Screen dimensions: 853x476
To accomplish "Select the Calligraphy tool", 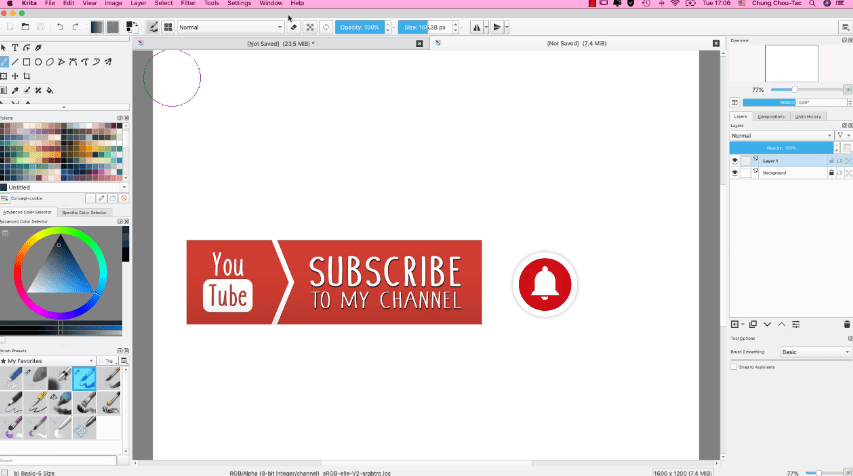I will [38, 48].
